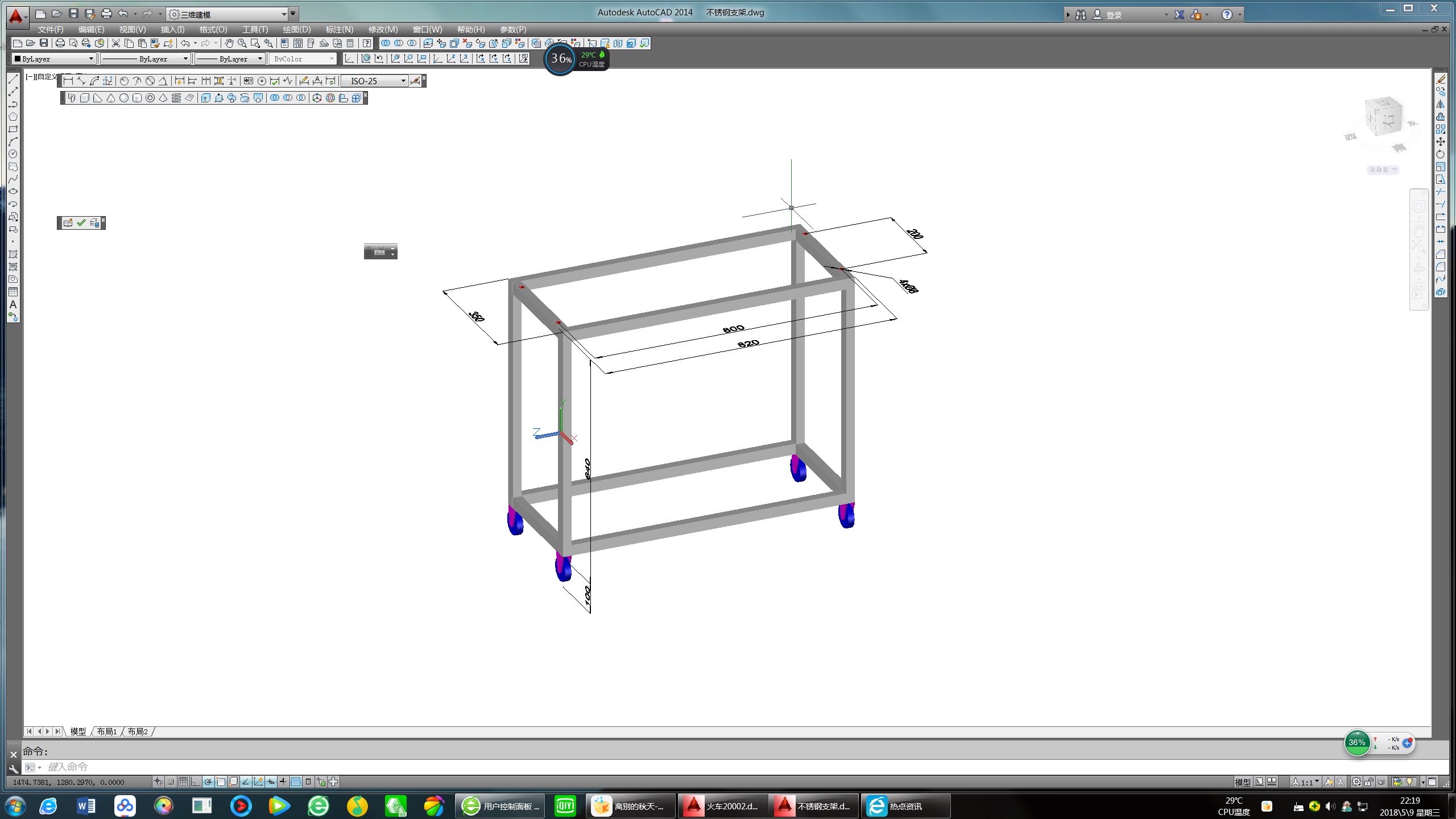Click the Extrude solid tool
The image size is (1456, 819).
(x=205, y=98)
